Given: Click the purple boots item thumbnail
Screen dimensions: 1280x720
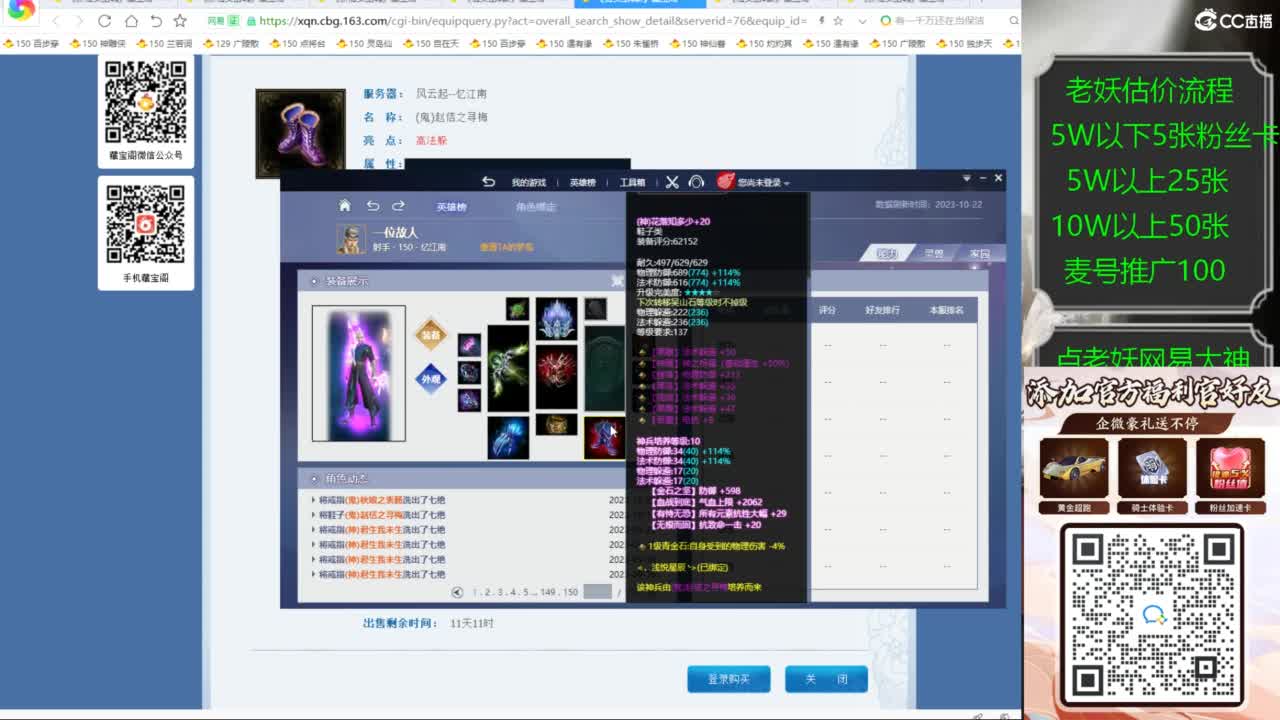Looking at the screenshot, I should click(x=300, y=133).
